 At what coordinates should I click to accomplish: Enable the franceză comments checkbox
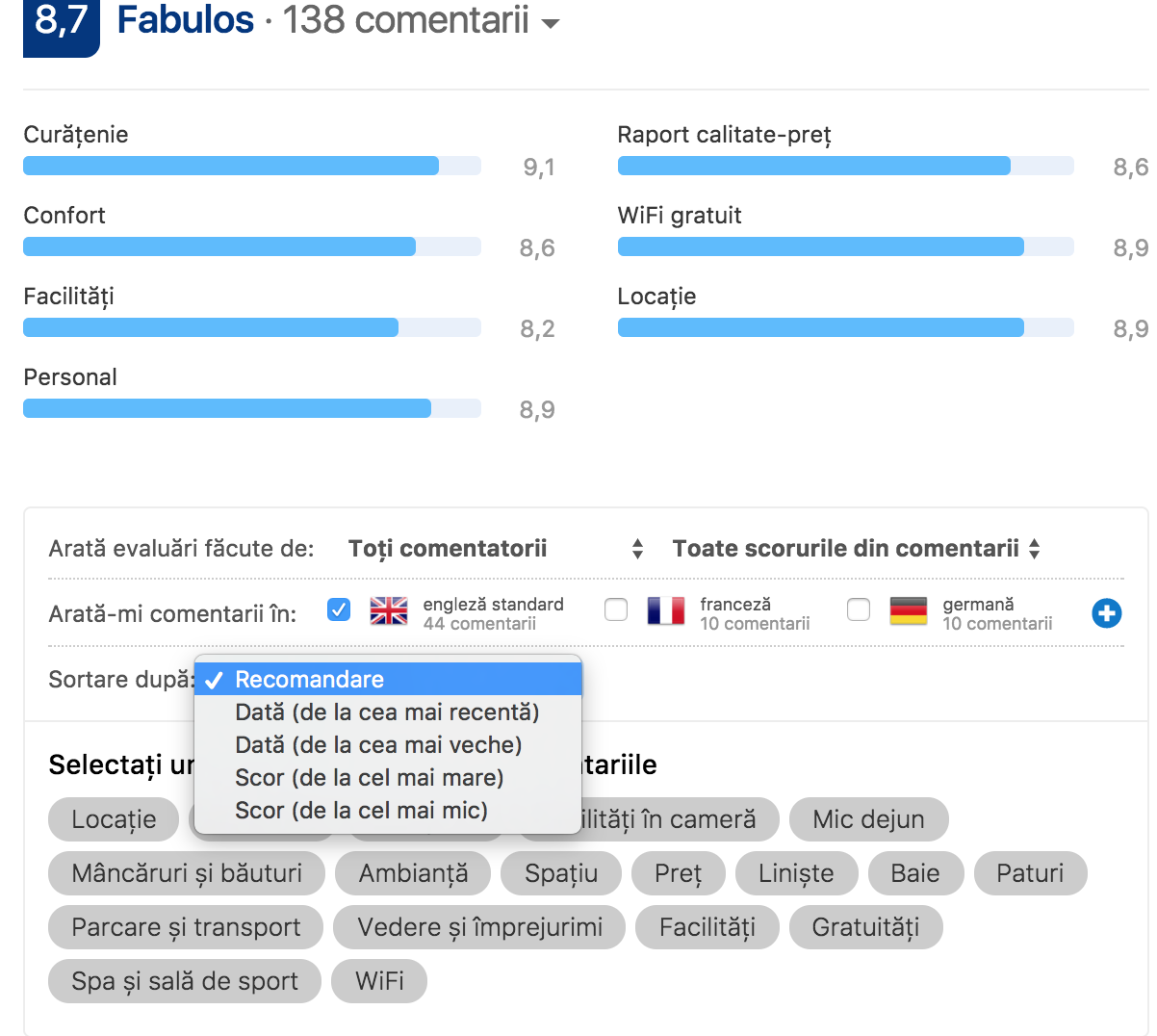(x=616, y=609)
